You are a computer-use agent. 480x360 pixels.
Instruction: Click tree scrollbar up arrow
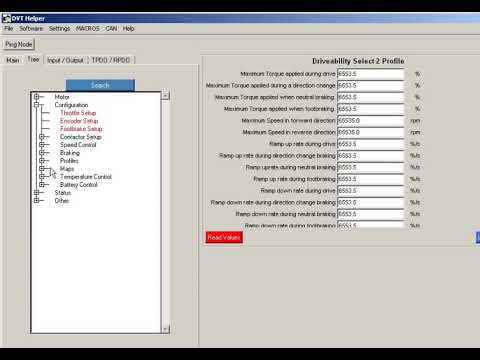point(166,96)
